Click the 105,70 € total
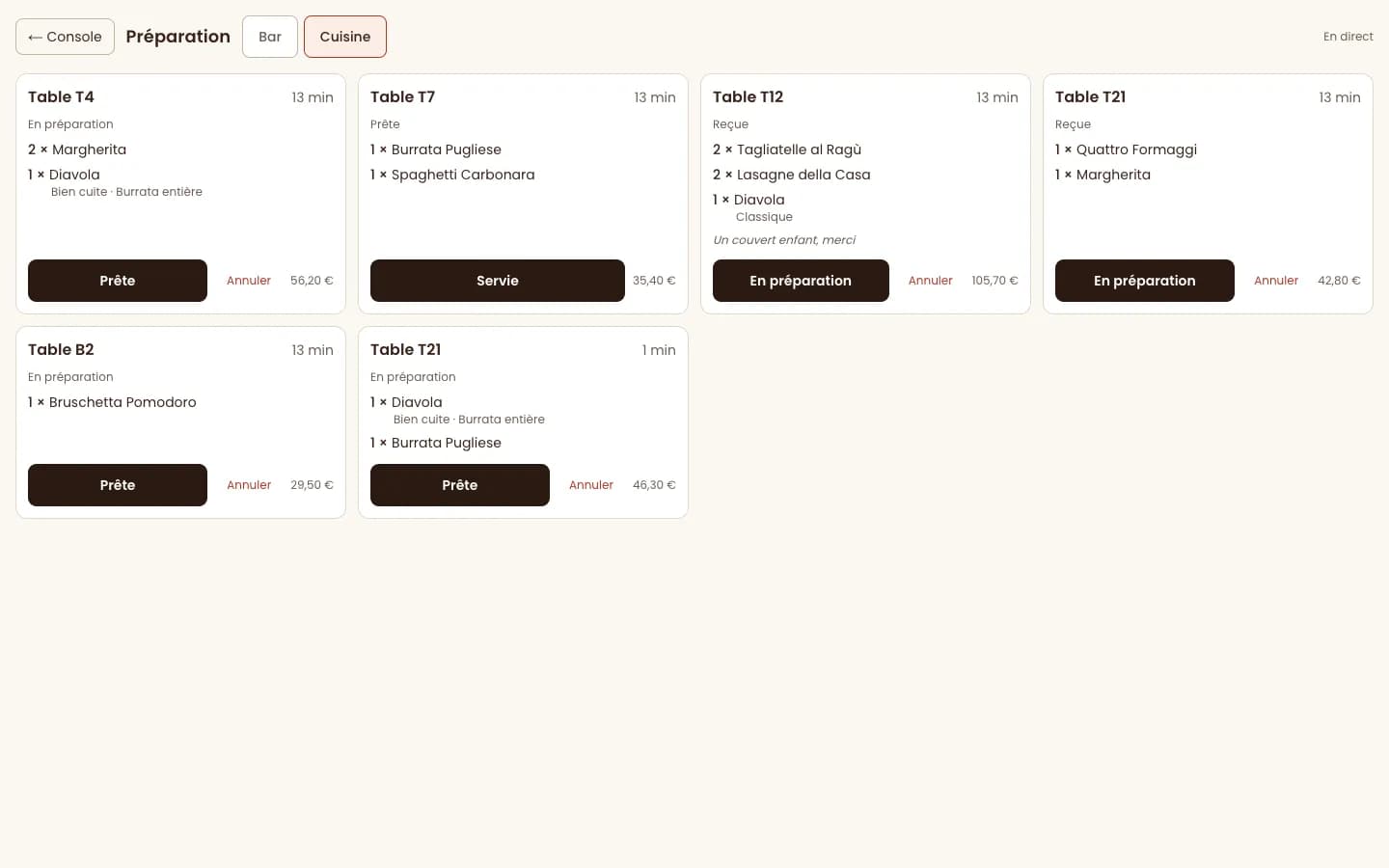 point(994,281)
